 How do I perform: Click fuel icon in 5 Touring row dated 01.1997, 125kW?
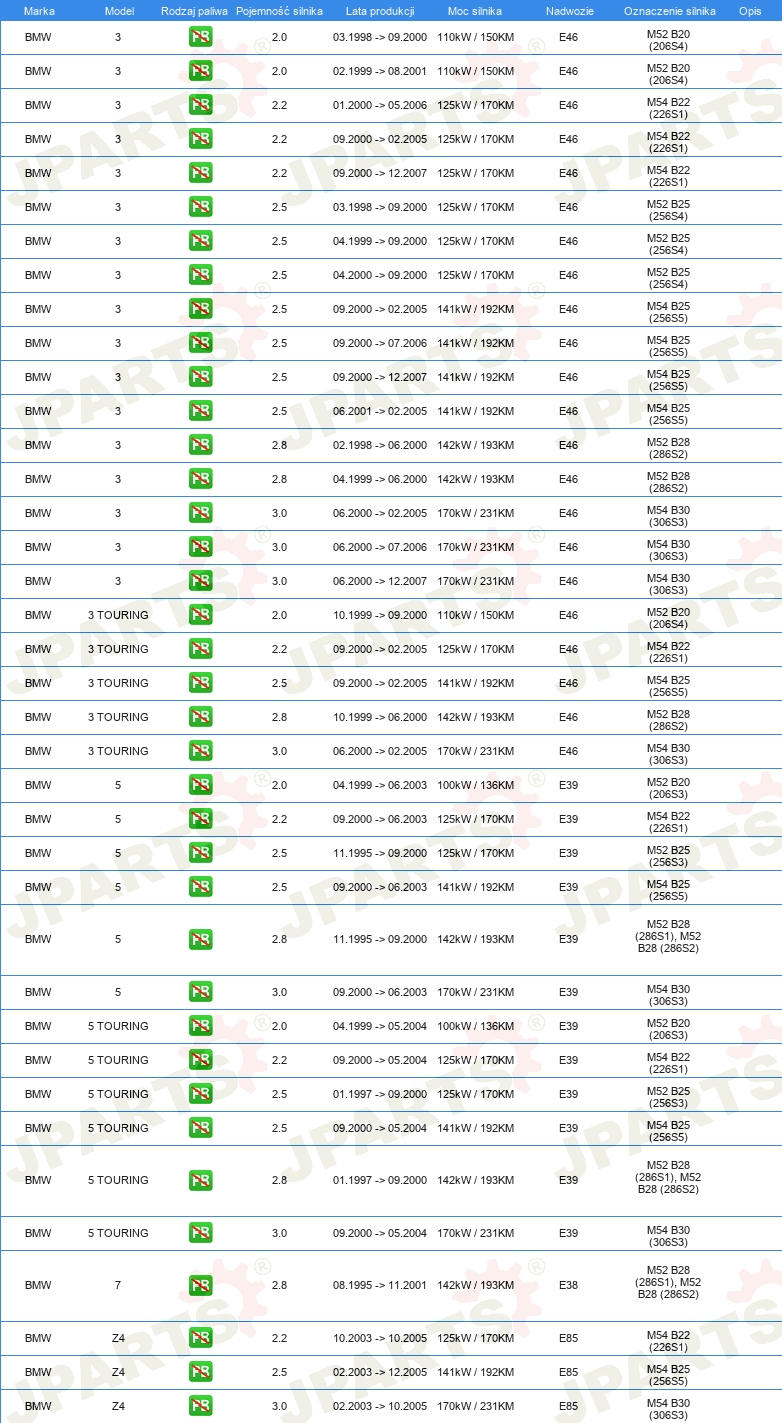click(x=200, y=1094)
